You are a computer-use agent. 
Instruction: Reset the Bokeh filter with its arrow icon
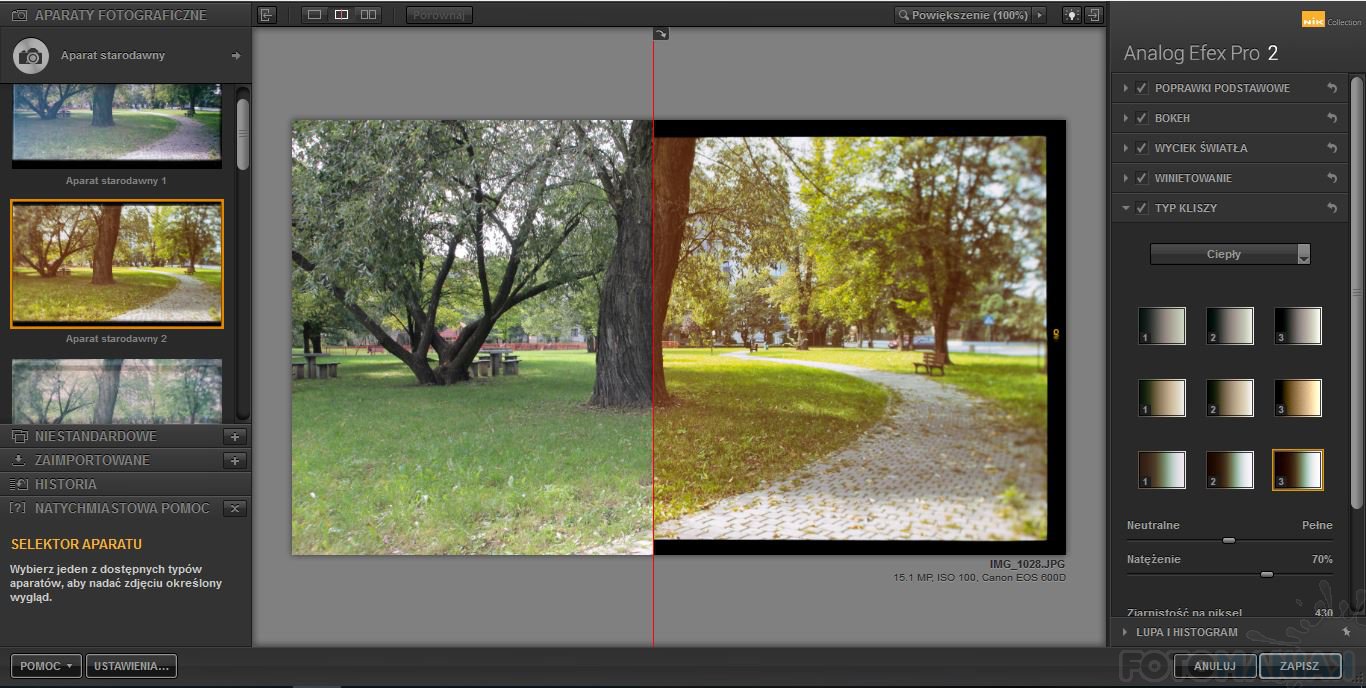click(1331, 118)
